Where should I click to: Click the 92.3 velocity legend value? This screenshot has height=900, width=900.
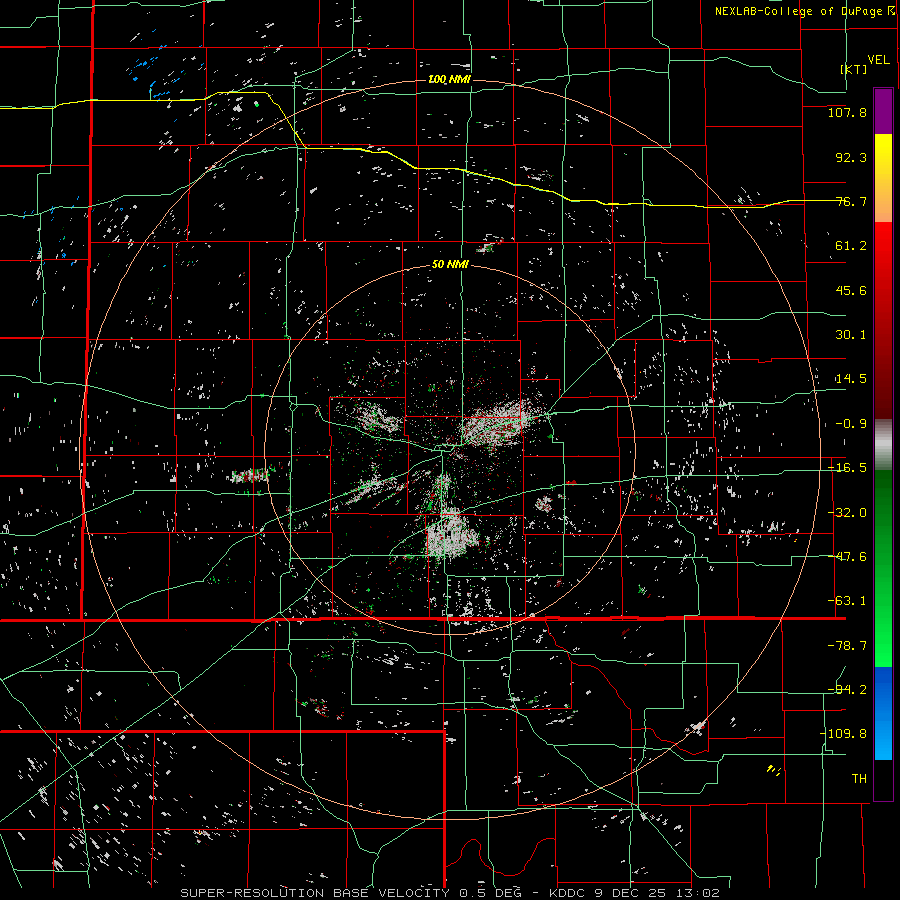[x=851, y=157]
